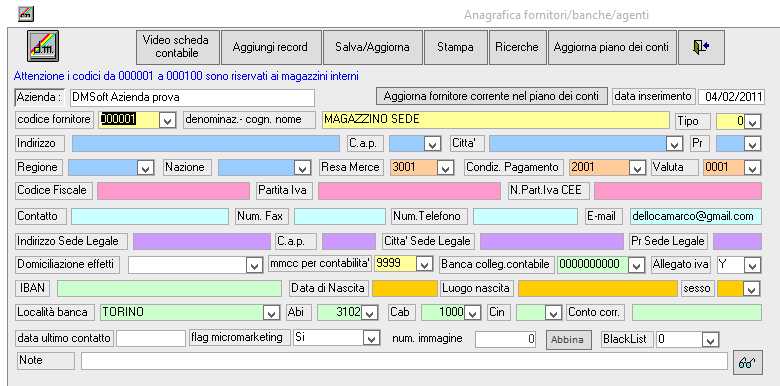Click the Sede Legale C.a.p. field
Image resolution: width=780 pixels, height=386 pixels.
pos(349,241)
